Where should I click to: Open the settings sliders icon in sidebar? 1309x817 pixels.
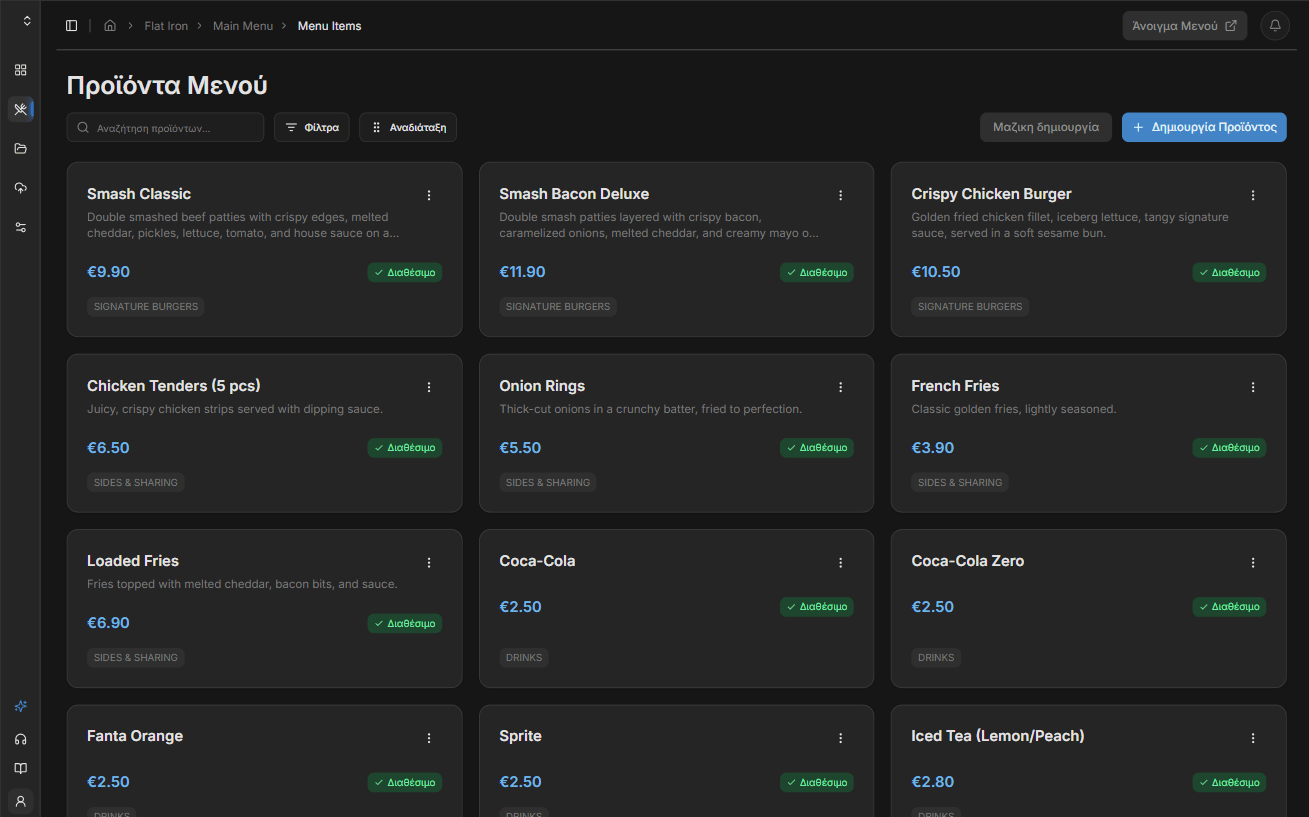(x=20, y=227)
